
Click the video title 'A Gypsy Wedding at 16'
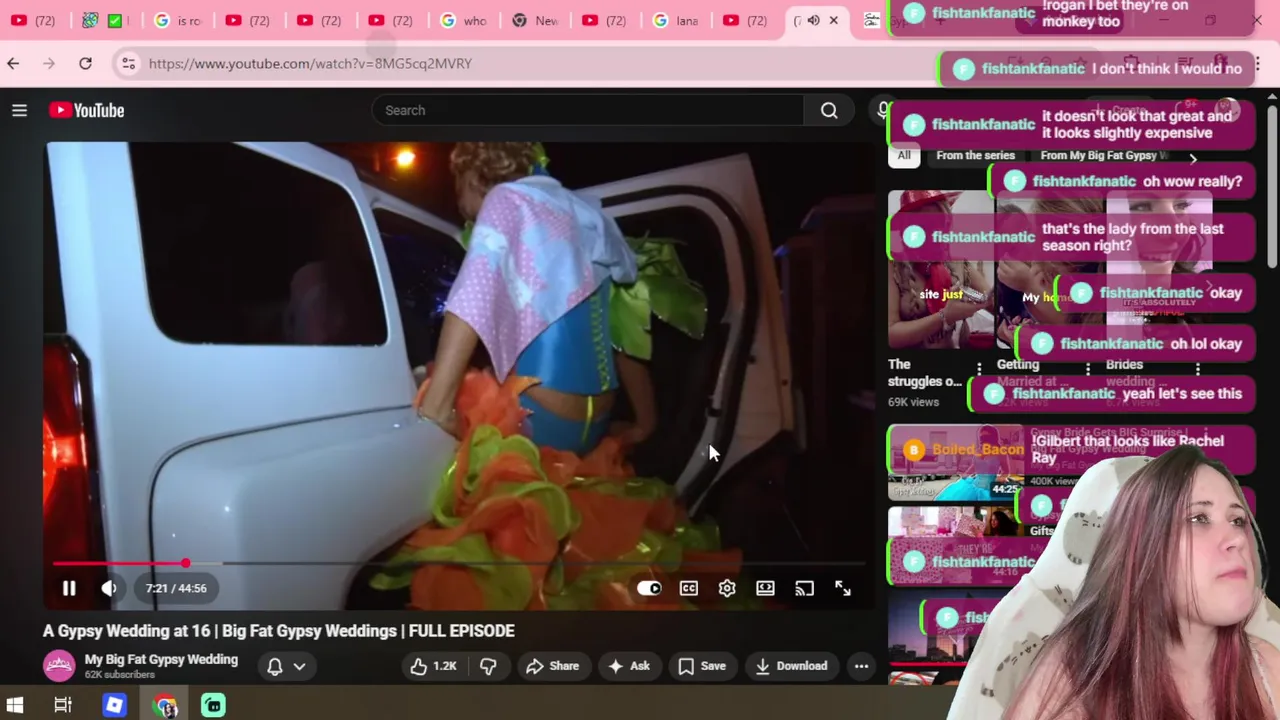pos(279,631)
